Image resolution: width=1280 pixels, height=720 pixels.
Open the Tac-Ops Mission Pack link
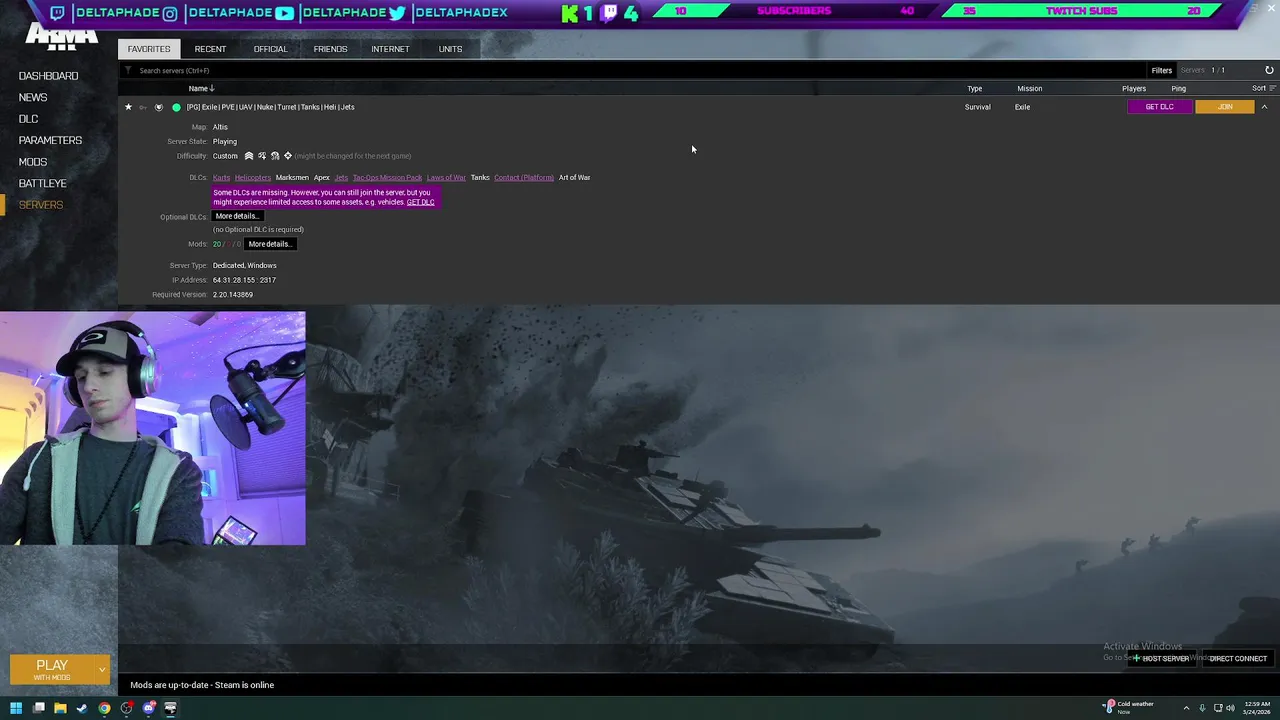pyautogui.click(x=387, y=178)
